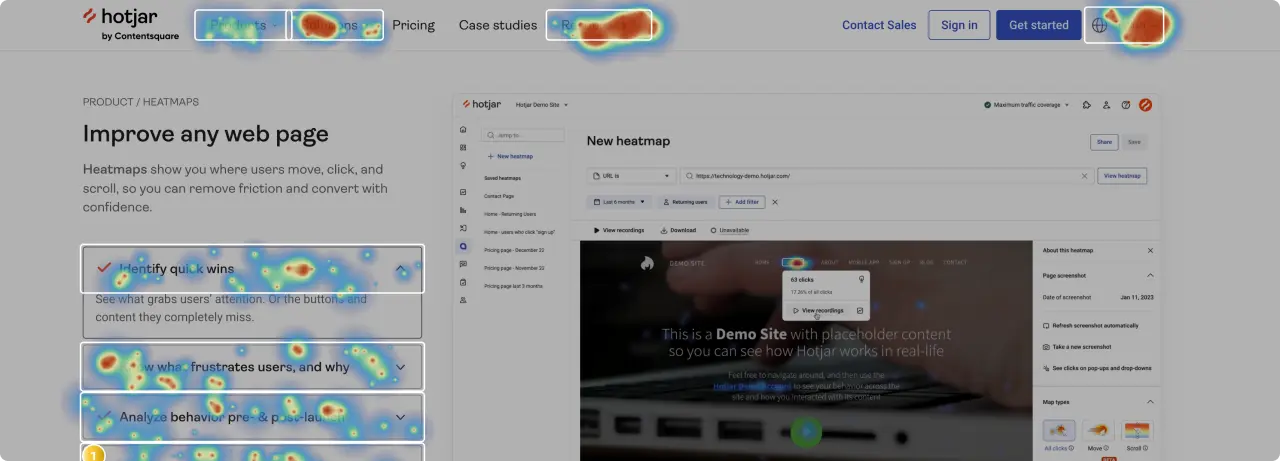Open the Hotjar Demo Site dropdown
1280x461 pixels.
point(542,104)
